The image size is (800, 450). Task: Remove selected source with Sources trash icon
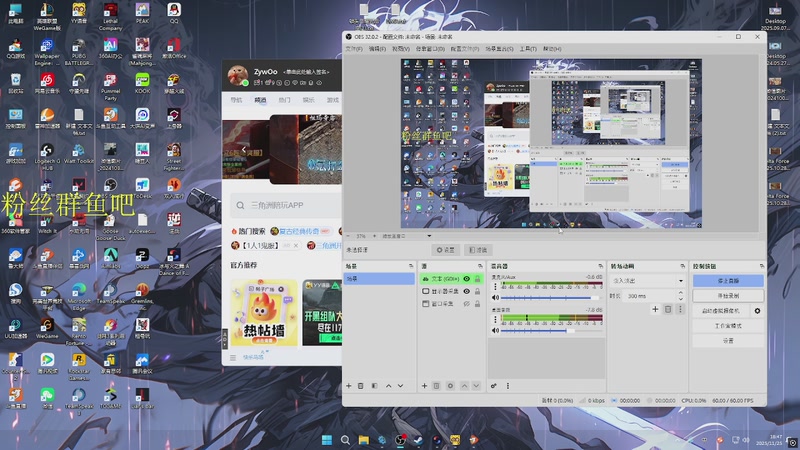[x=436, y=386]
